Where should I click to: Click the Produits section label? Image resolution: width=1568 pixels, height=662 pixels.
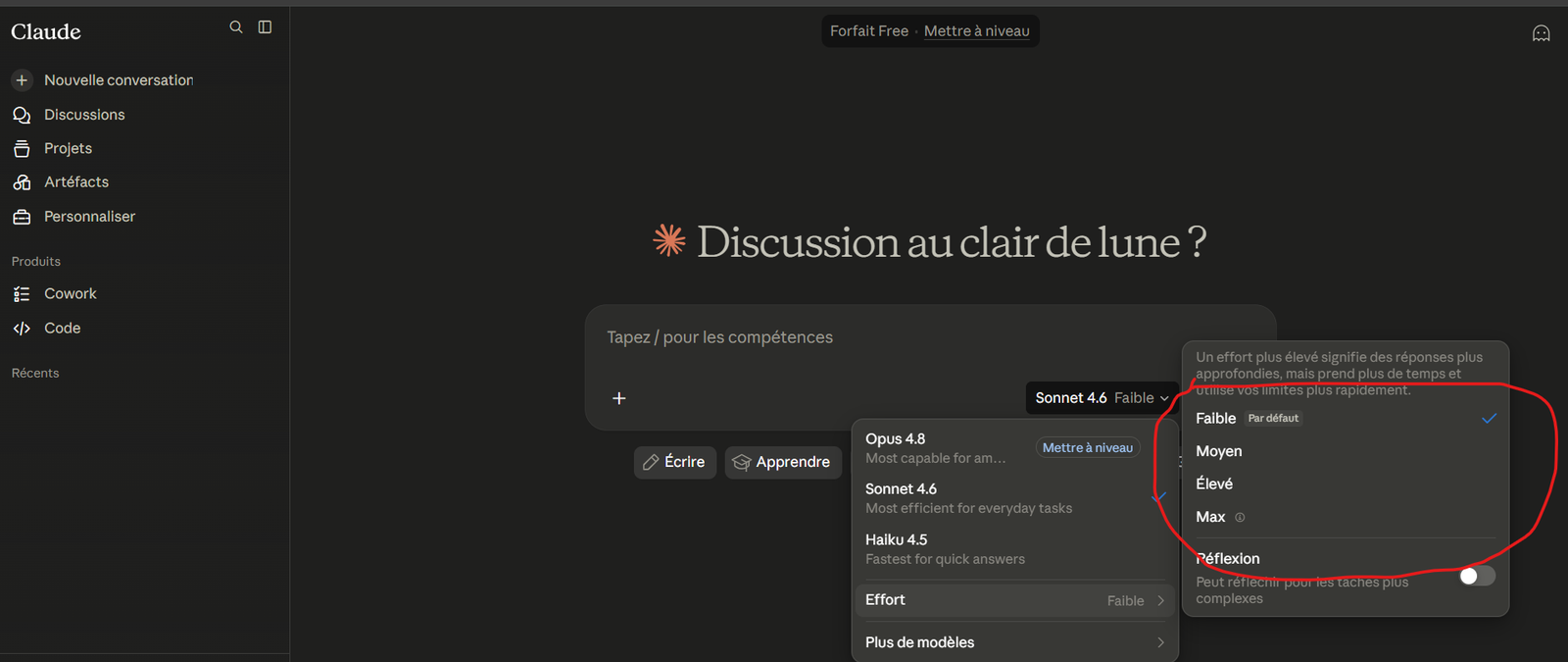click(36, 262)
